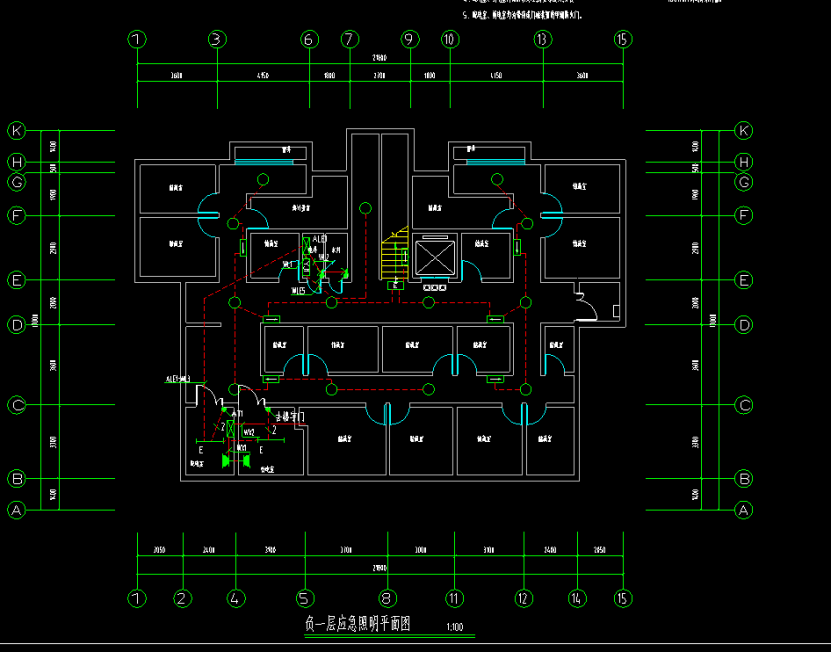Click the green exit sign below staircase

point(397,284)
